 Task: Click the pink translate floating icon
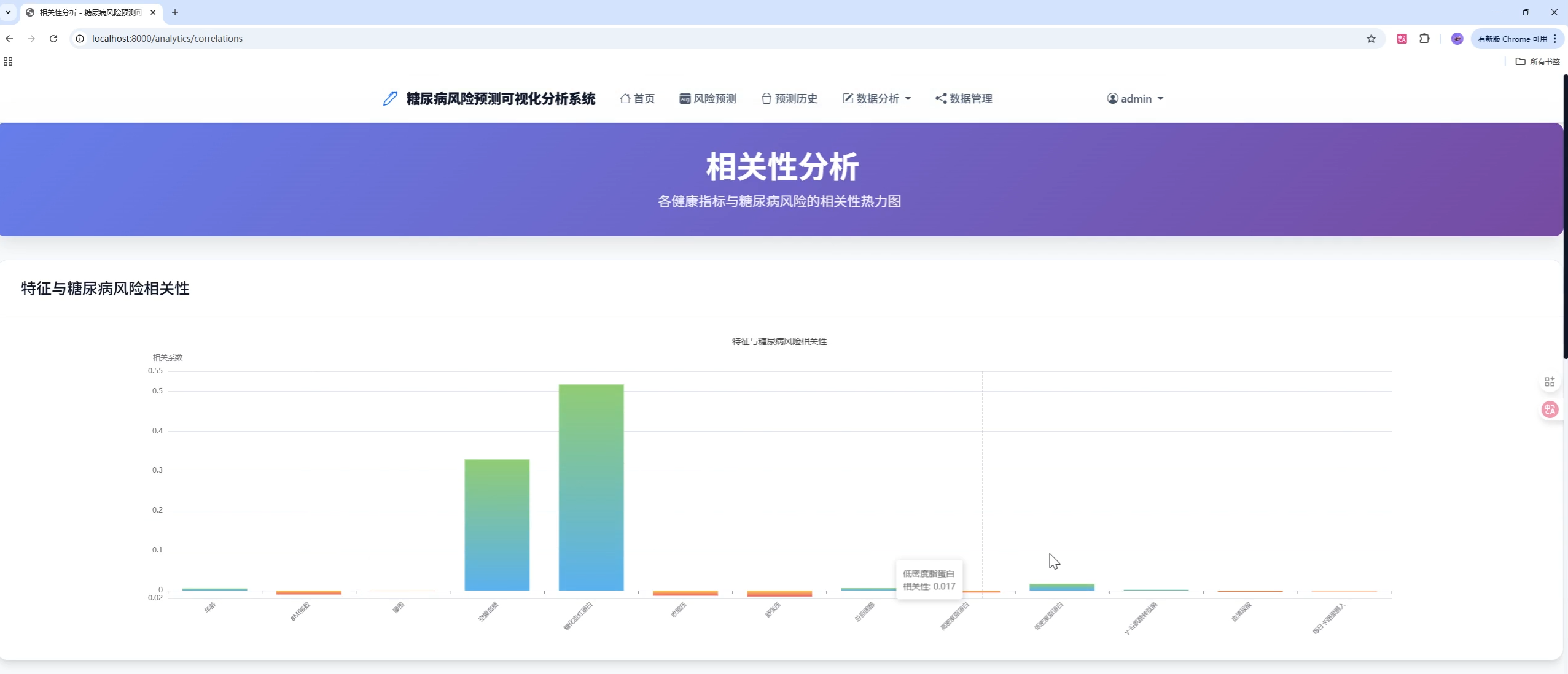(x=1549, y=409)
